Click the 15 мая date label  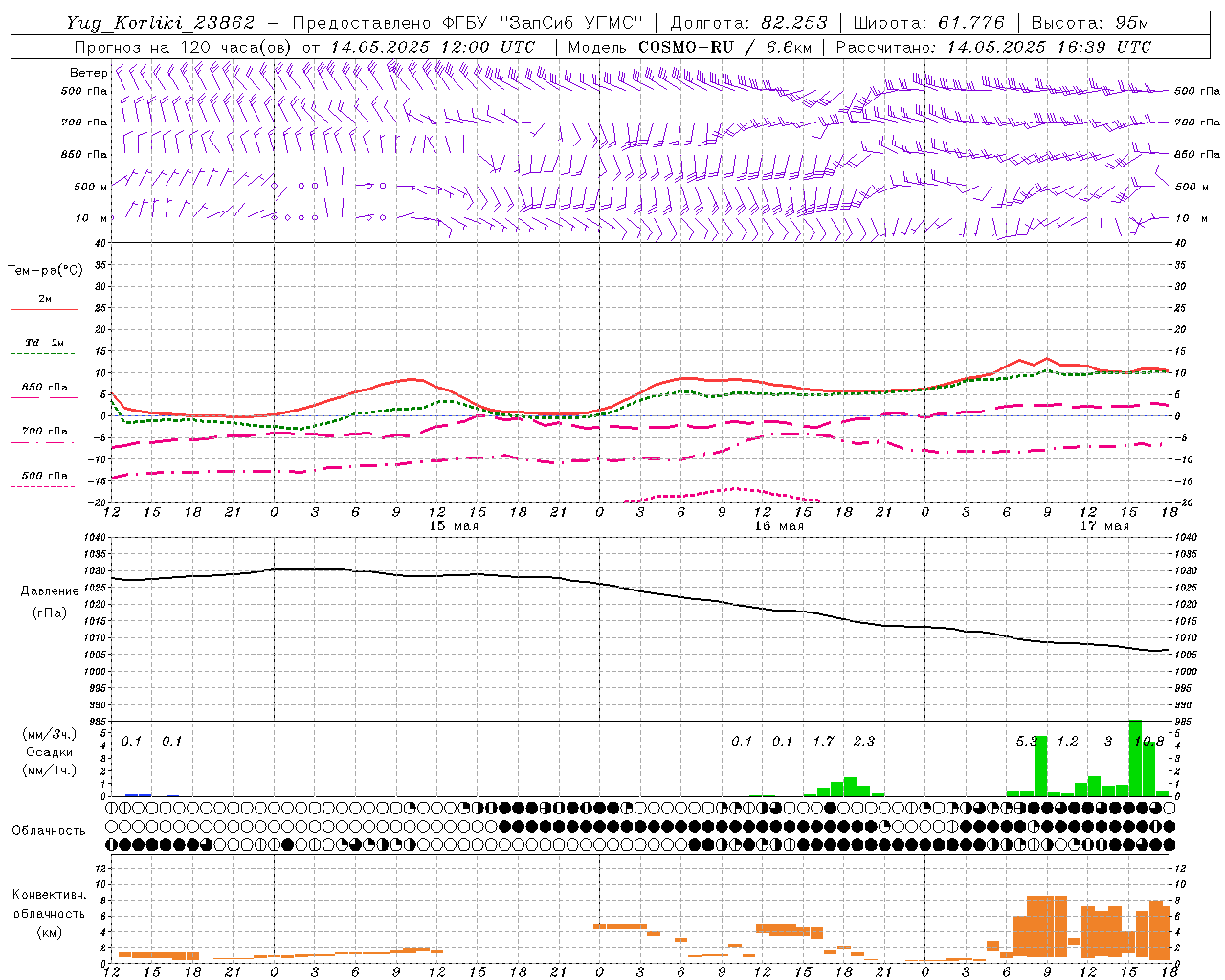(454, 526)
